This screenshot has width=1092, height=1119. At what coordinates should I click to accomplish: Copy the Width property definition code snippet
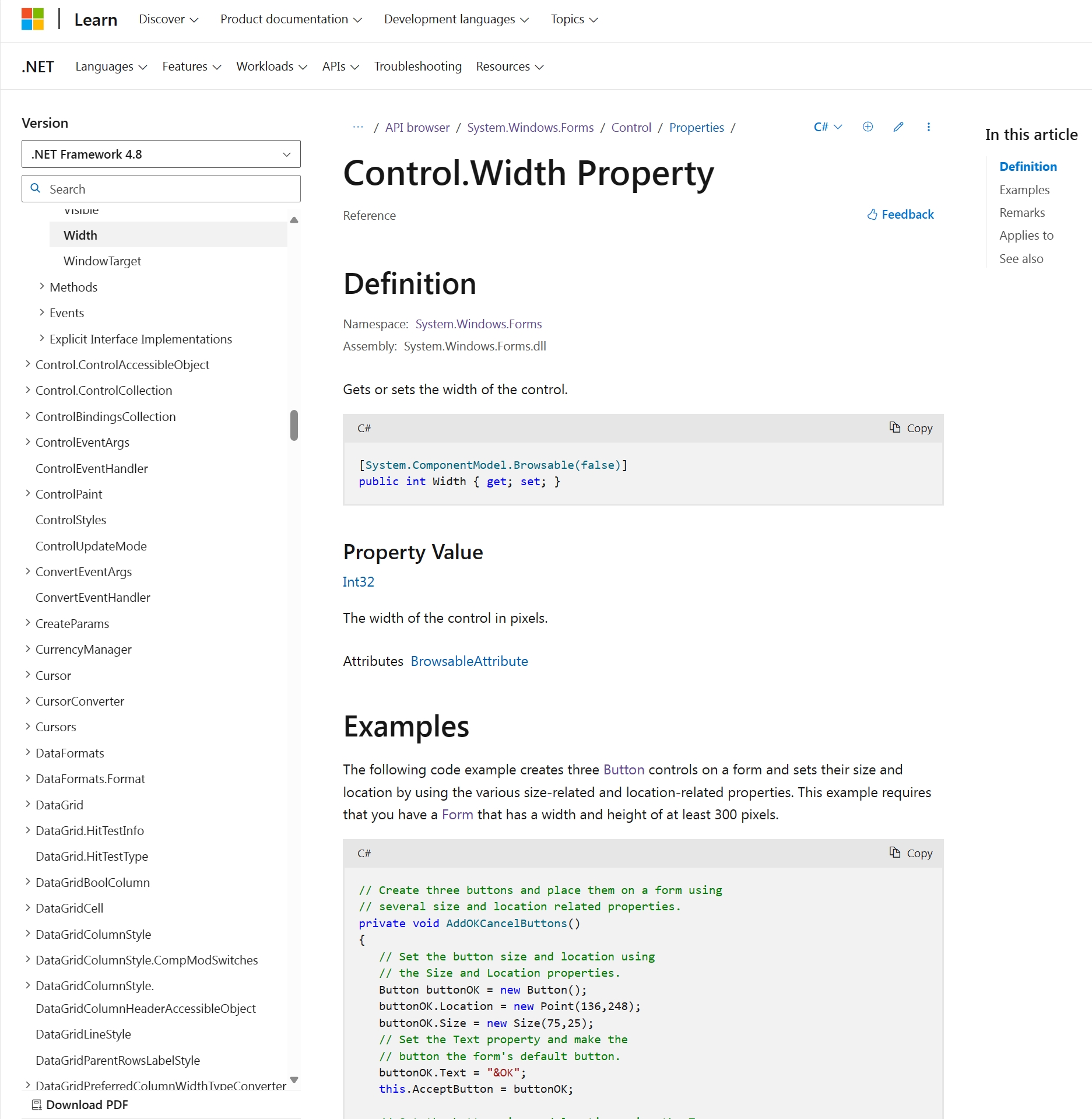[910, 427]
